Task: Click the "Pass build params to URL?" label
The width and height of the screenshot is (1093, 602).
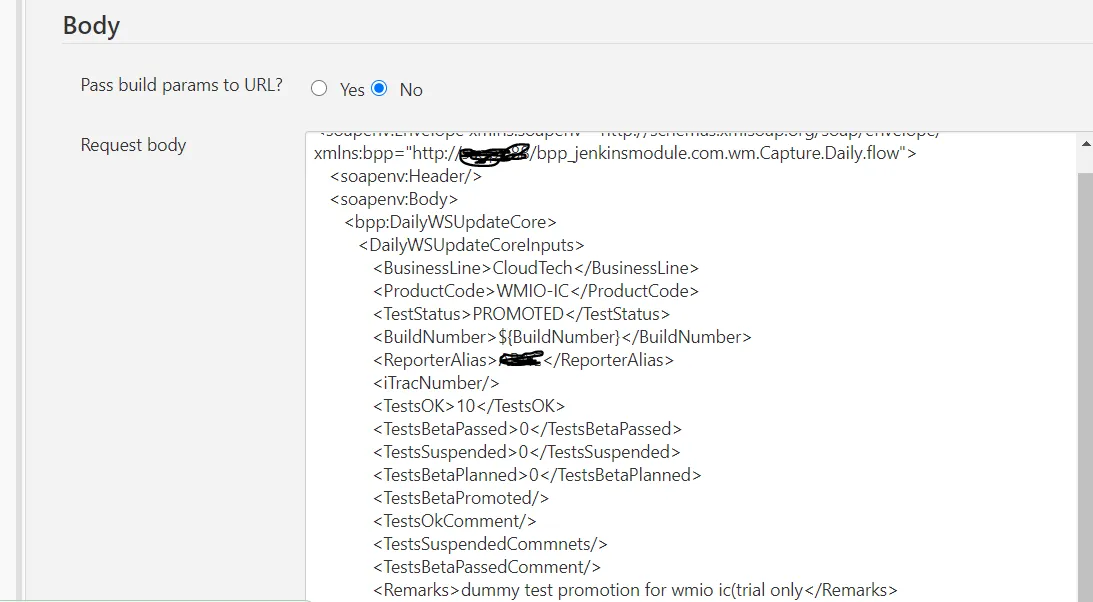Action: coord(181,85)
